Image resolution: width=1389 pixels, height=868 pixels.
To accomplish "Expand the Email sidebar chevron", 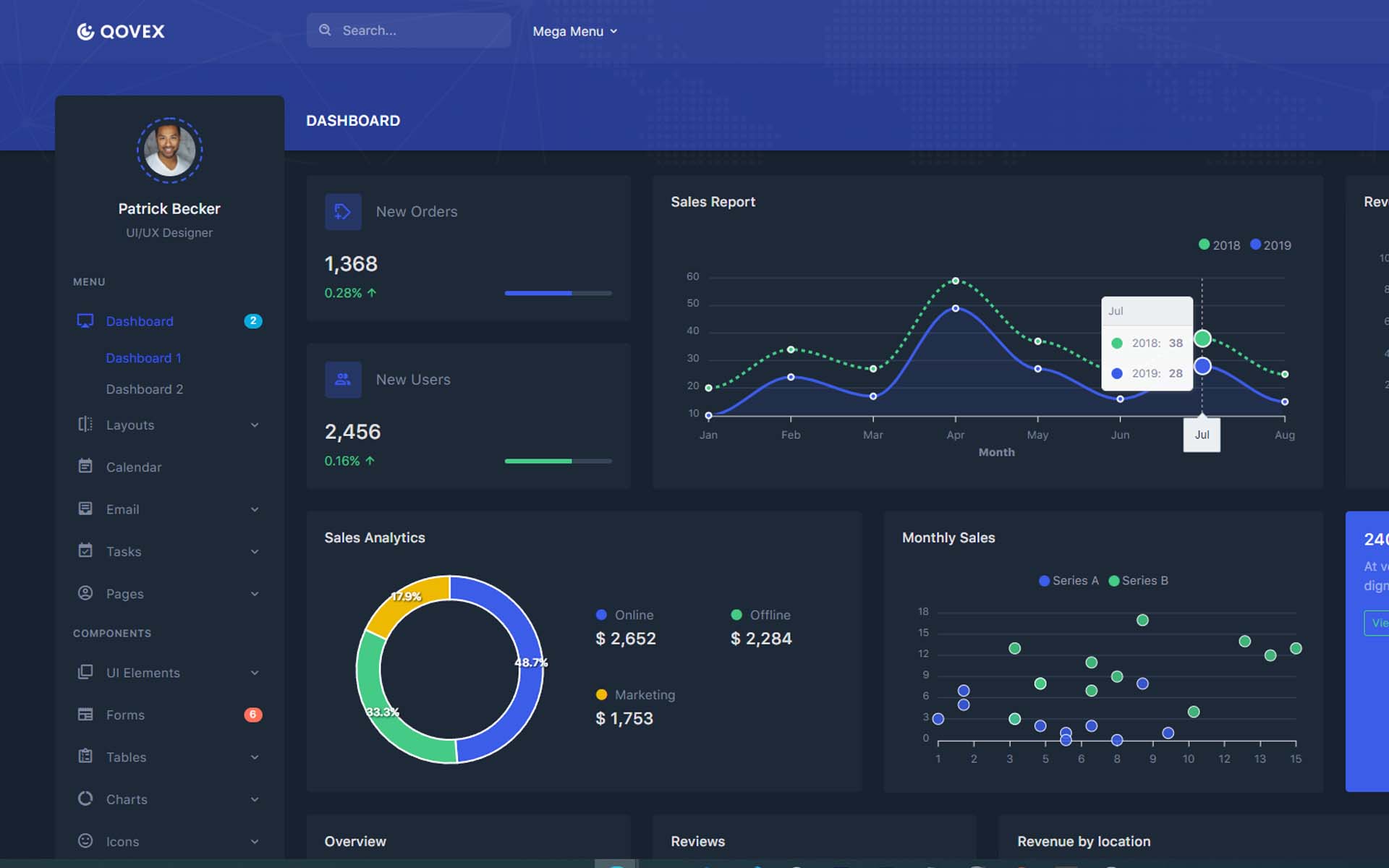I will (x=255, y=509).
